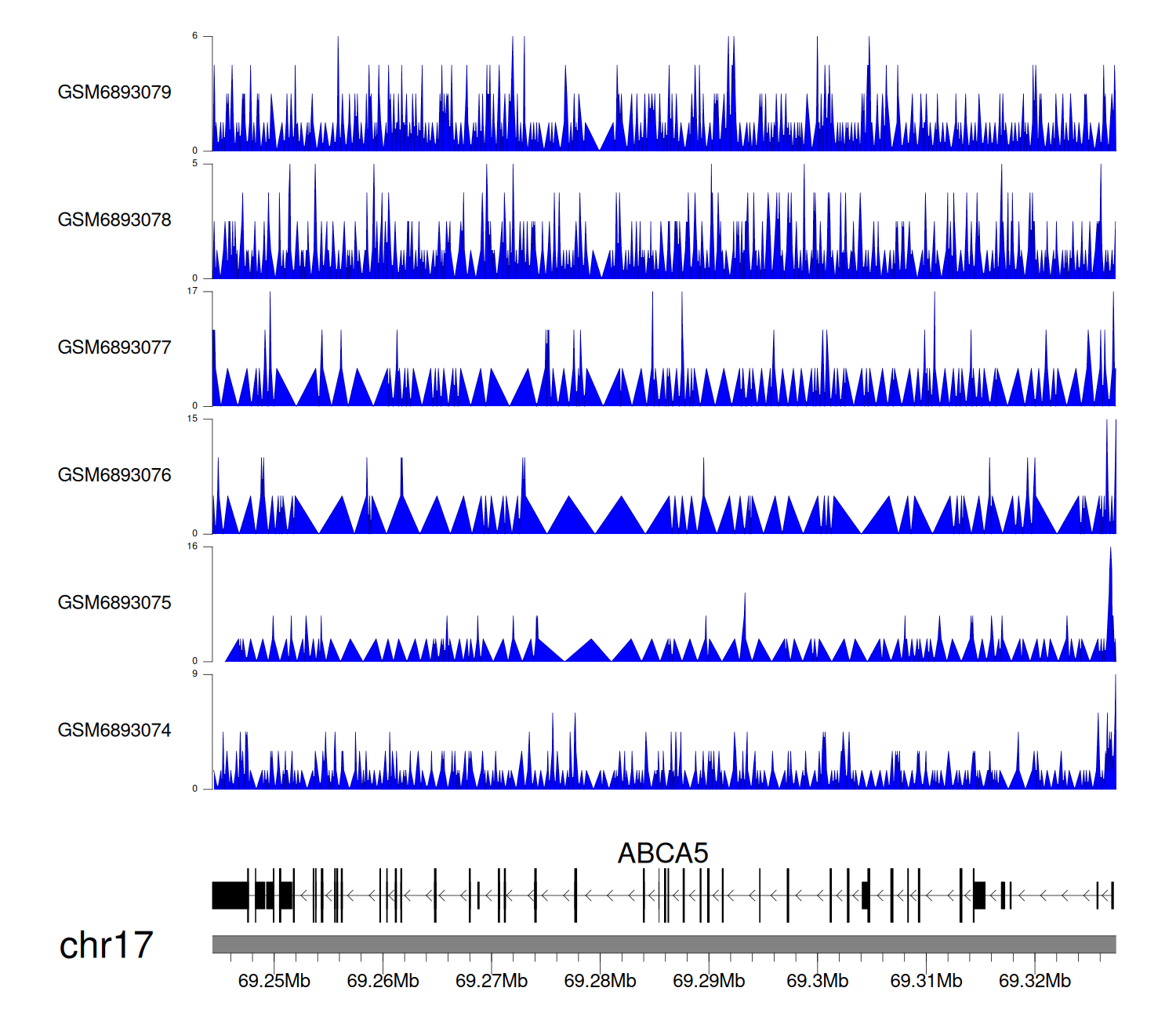The image size is (1176, 1035).
Task: Select the 69.31Mb position label
Action: click(x=926, y=981)
